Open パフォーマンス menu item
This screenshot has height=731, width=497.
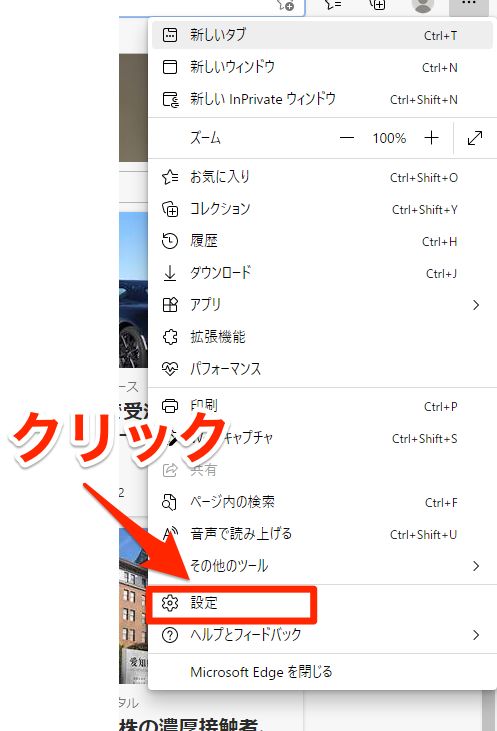(322, 369)
